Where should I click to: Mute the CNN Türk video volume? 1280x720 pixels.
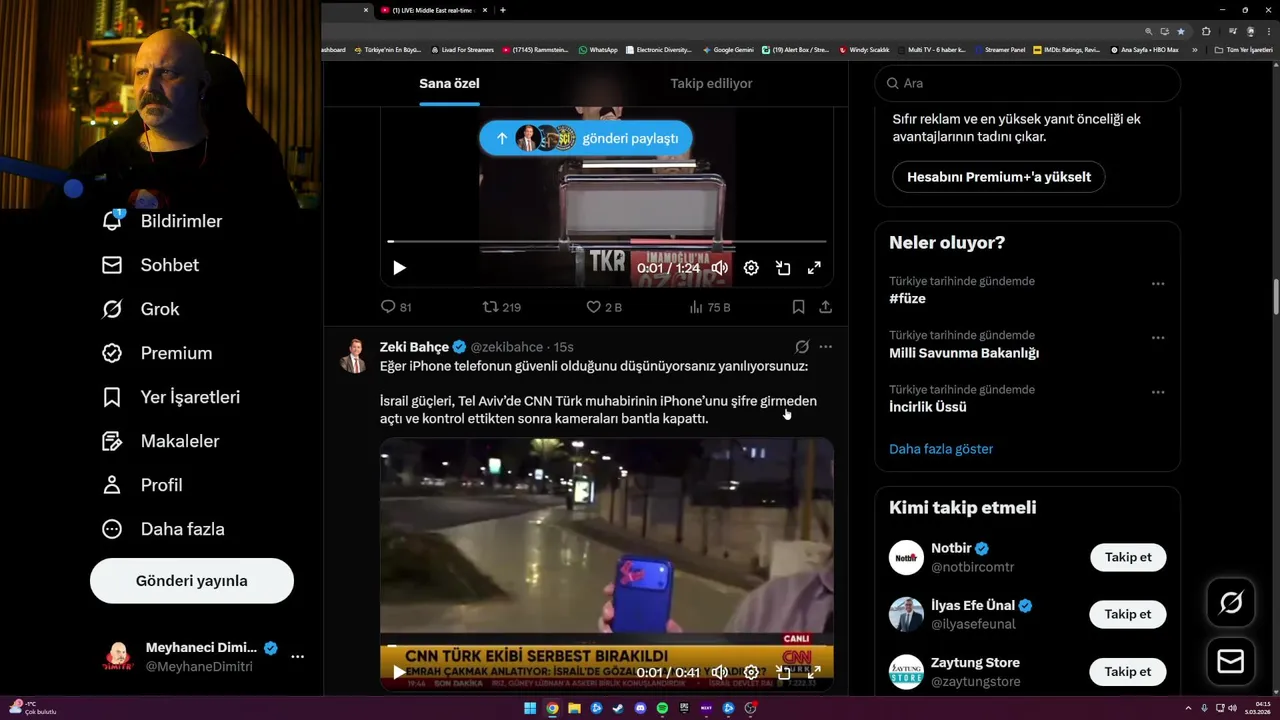coord(719,672)
